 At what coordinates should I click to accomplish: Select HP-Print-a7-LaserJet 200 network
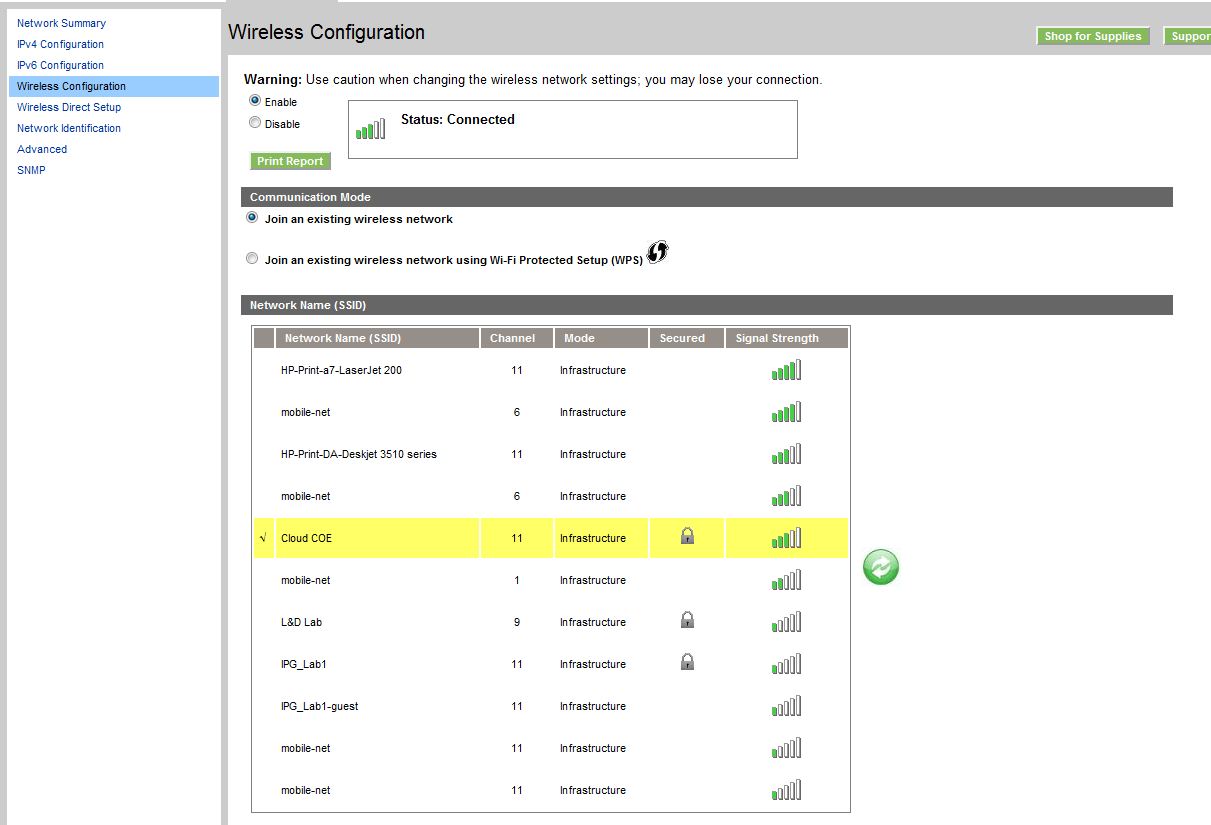pos(341,370)
